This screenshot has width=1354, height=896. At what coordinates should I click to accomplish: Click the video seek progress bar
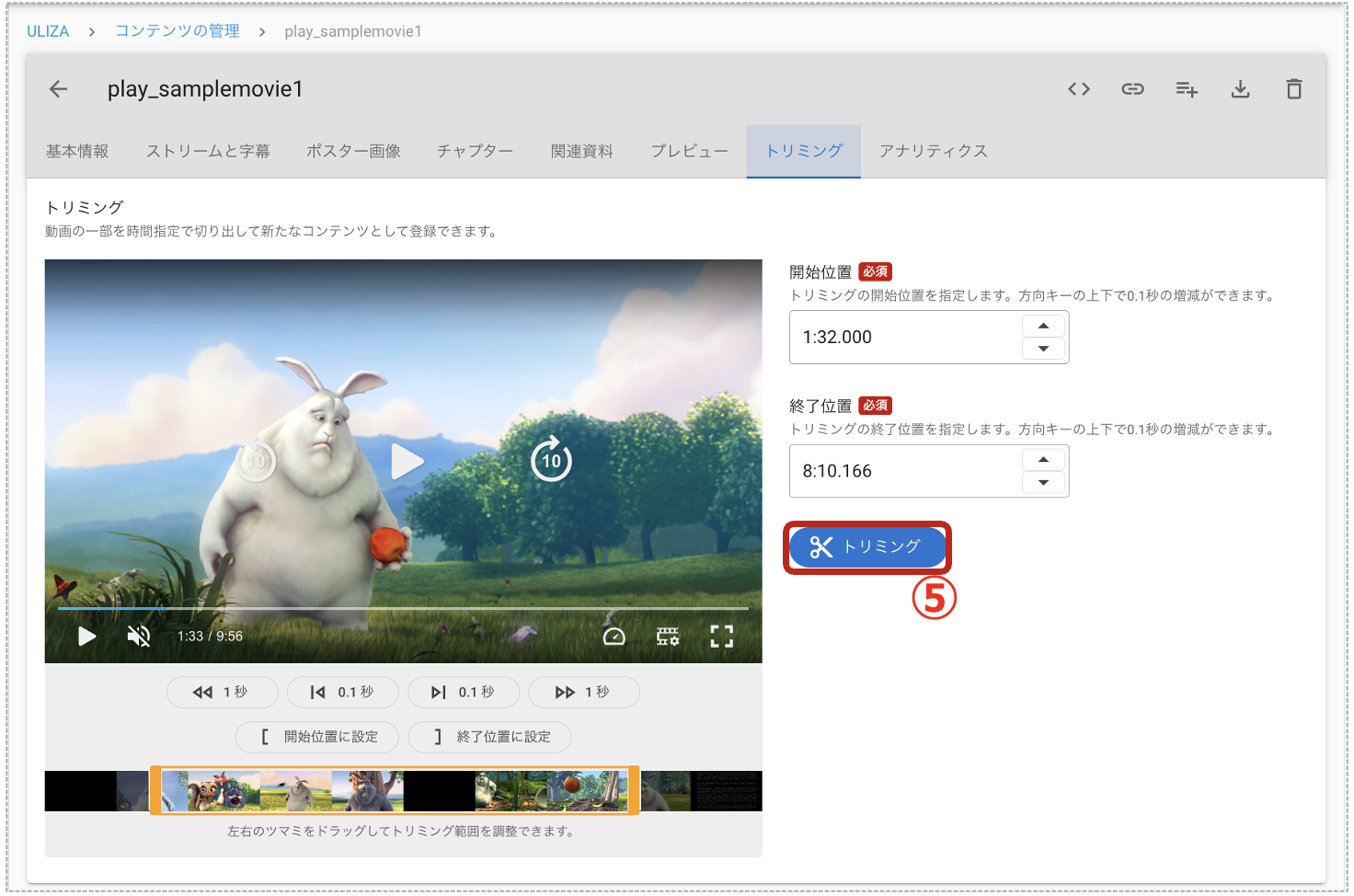[x=403, y=608]
